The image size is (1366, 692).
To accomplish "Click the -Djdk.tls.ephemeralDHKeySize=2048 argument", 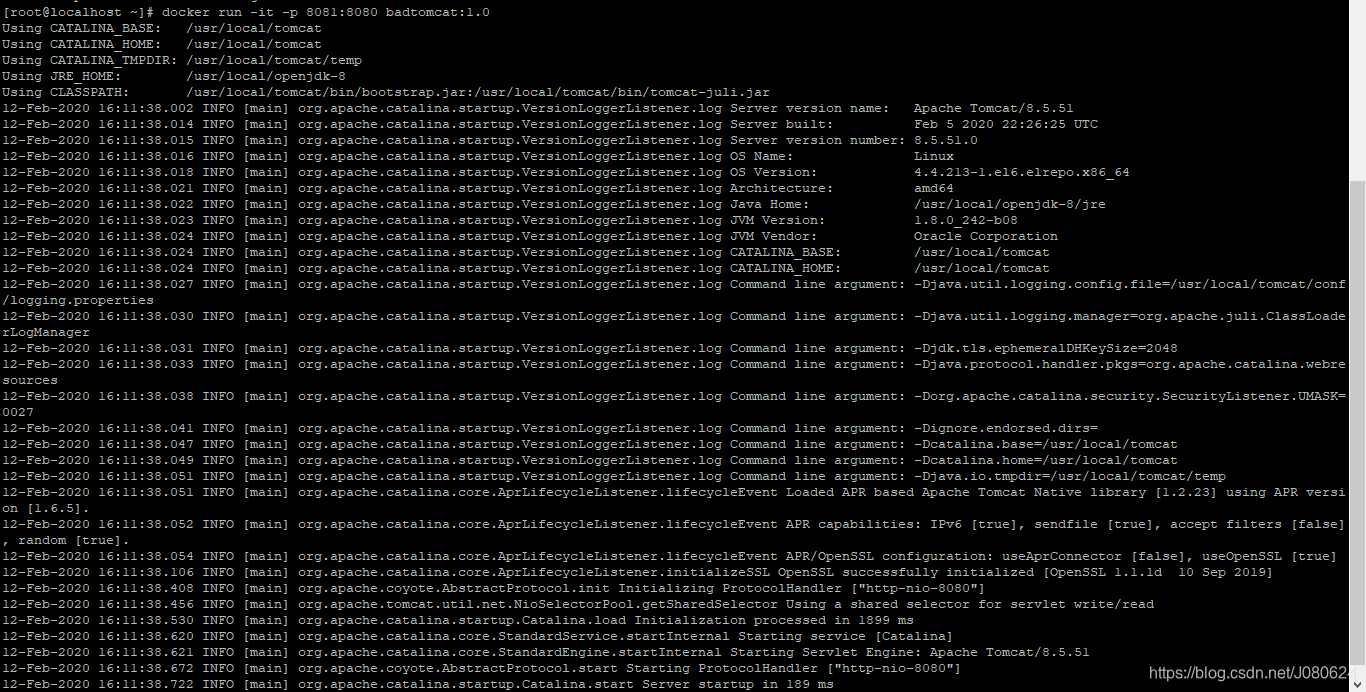I will [1046, 348].
